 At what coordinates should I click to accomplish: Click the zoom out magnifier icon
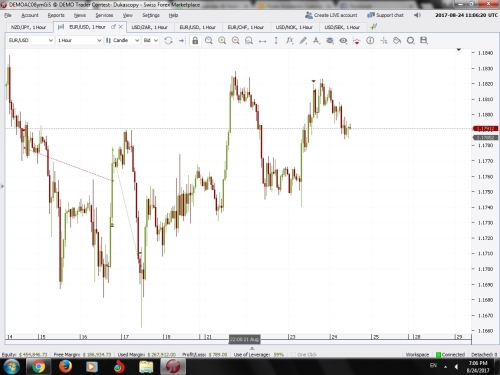point(235,41)
